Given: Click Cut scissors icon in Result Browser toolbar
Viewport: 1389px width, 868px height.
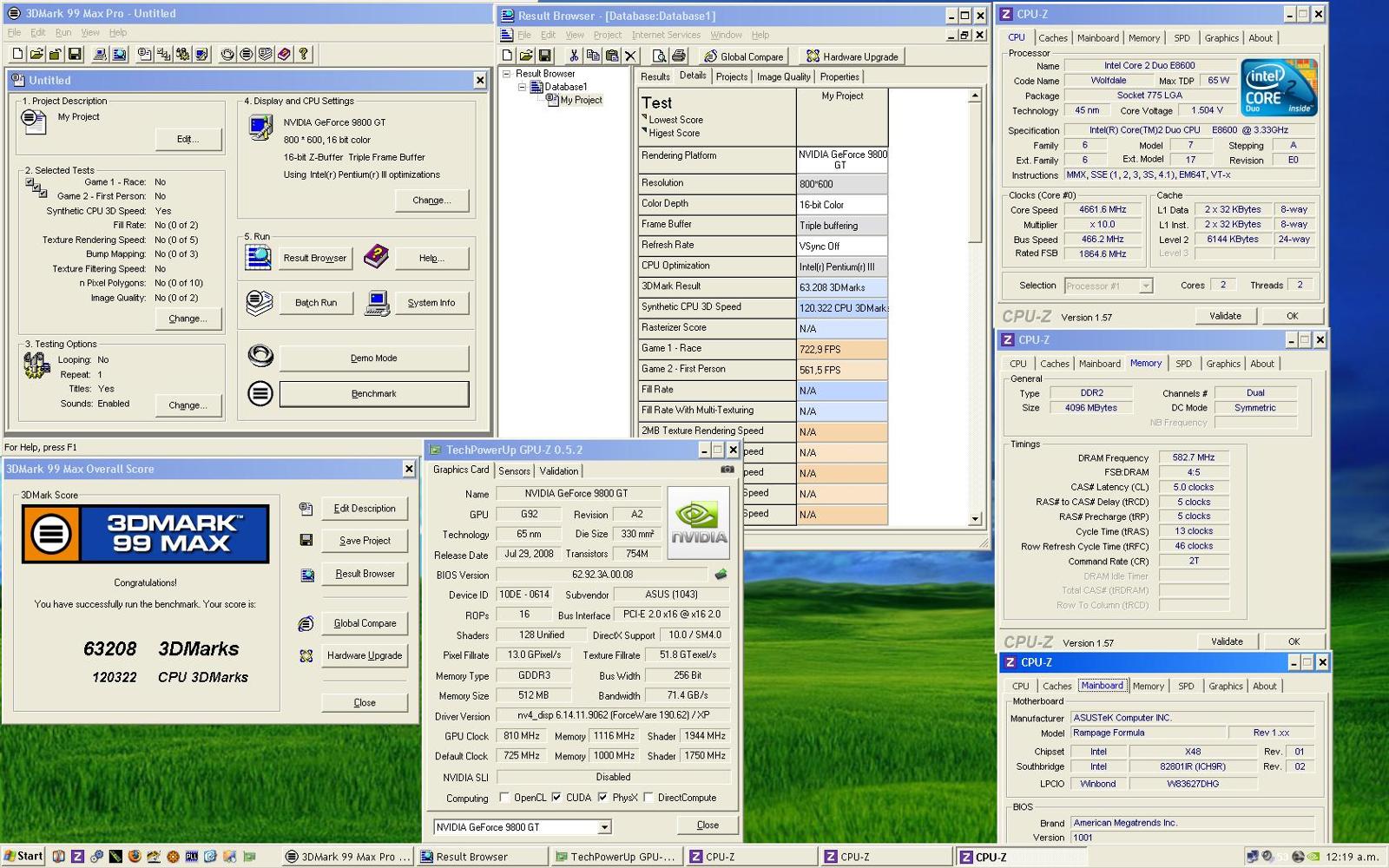Looking at the screenshot, I should pyautogui.click(x=574, y=56).
